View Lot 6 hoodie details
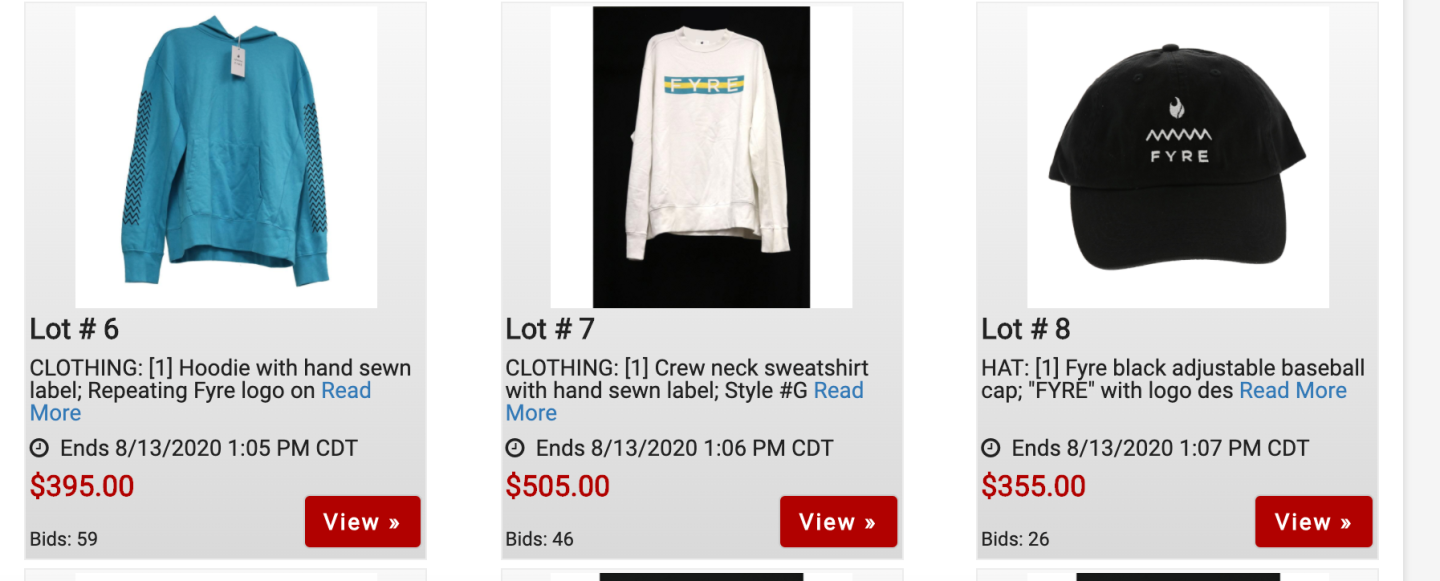 point(362,522)
